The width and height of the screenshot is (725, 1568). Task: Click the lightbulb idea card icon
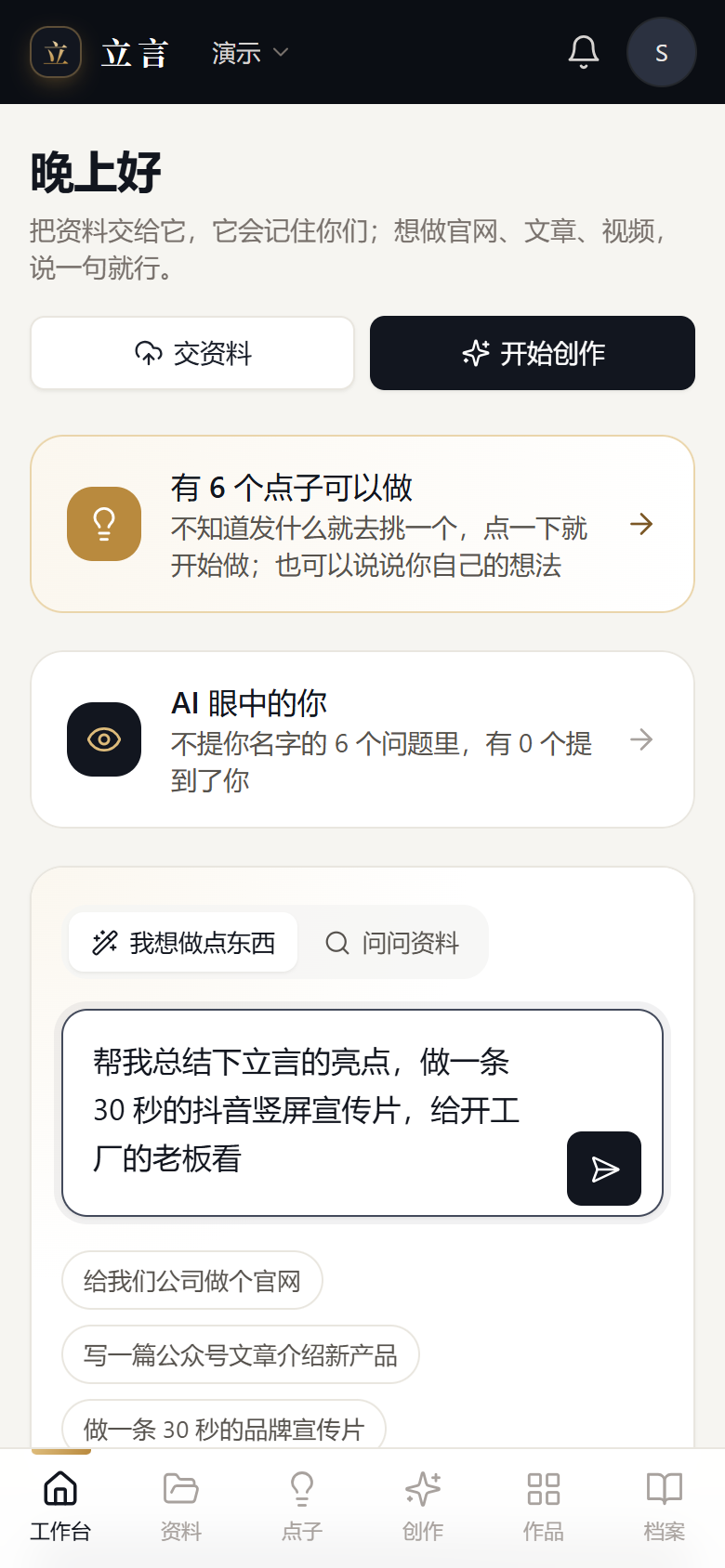click(x=104, y=524)
